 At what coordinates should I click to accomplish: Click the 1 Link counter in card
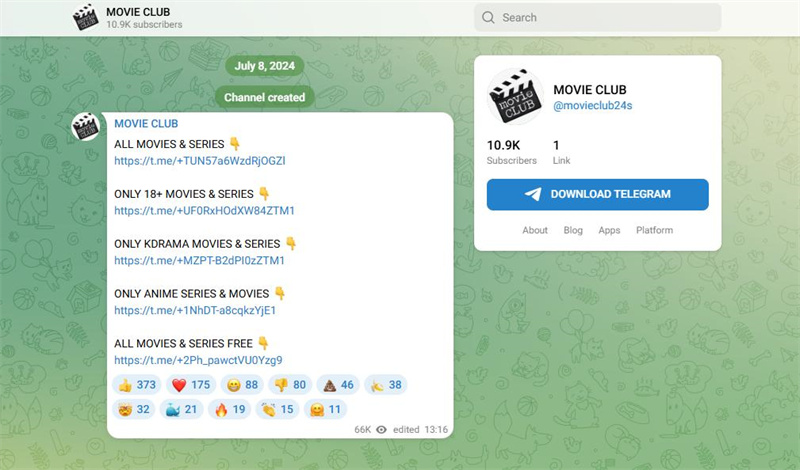tap(561, 152)
